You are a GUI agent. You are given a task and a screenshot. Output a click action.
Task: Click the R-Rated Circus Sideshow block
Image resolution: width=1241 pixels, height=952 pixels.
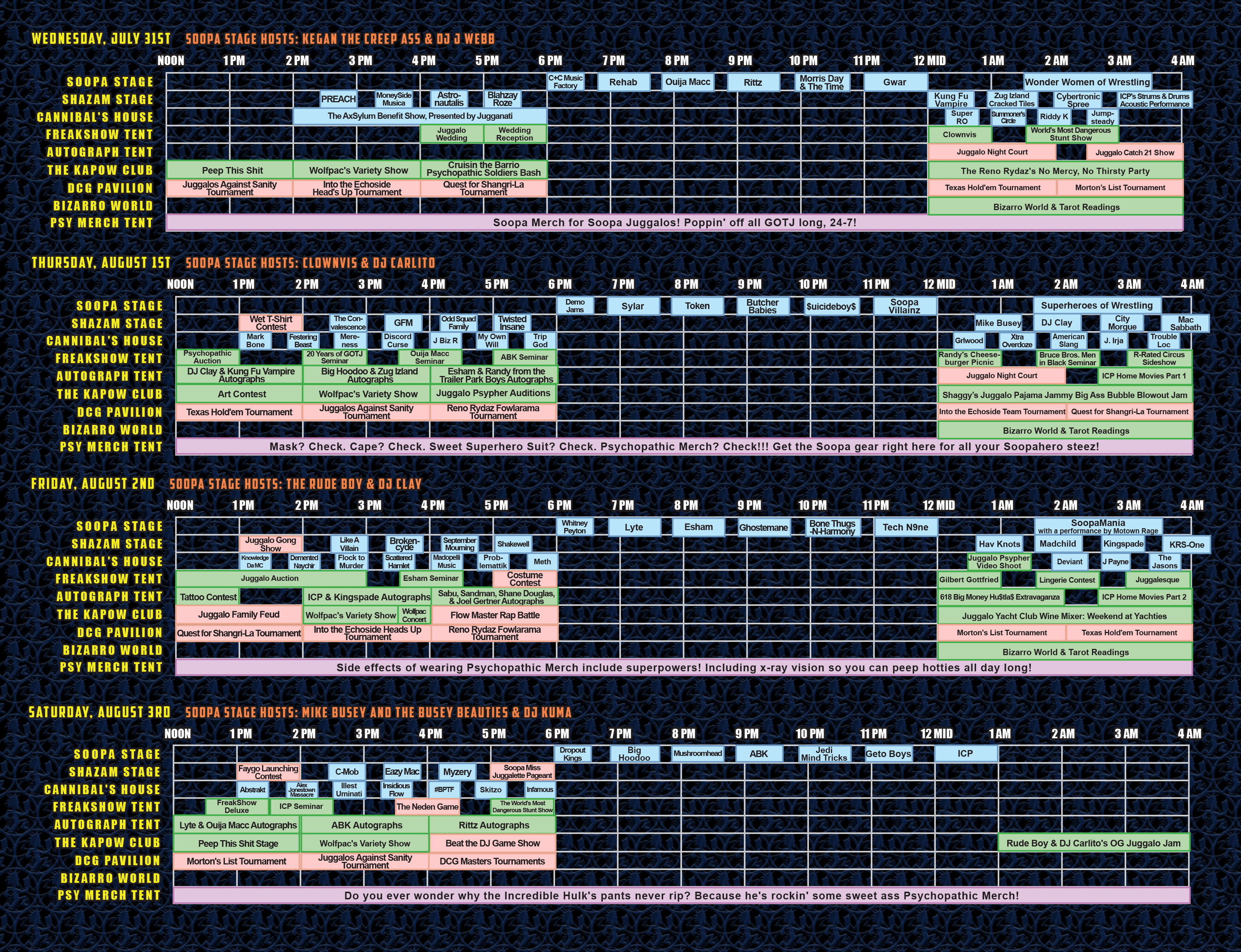[1159, 358]
